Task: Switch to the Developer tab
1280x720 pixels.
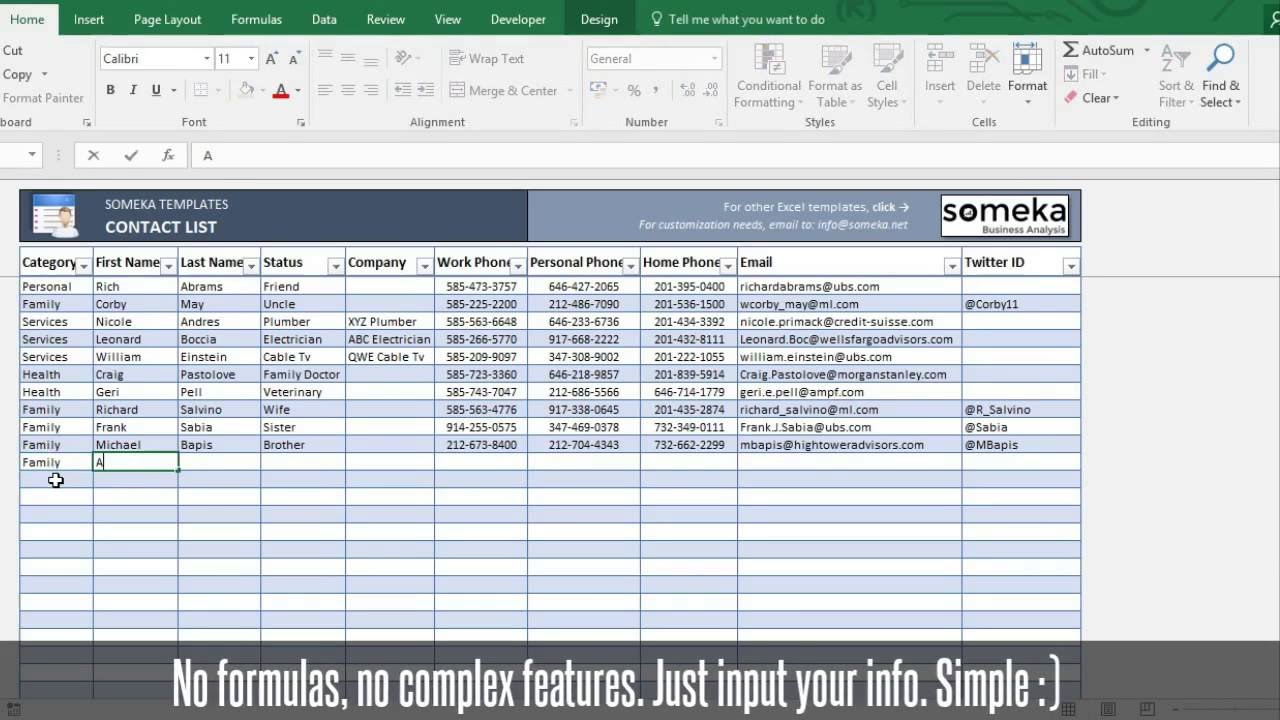Action: point(518,19)
